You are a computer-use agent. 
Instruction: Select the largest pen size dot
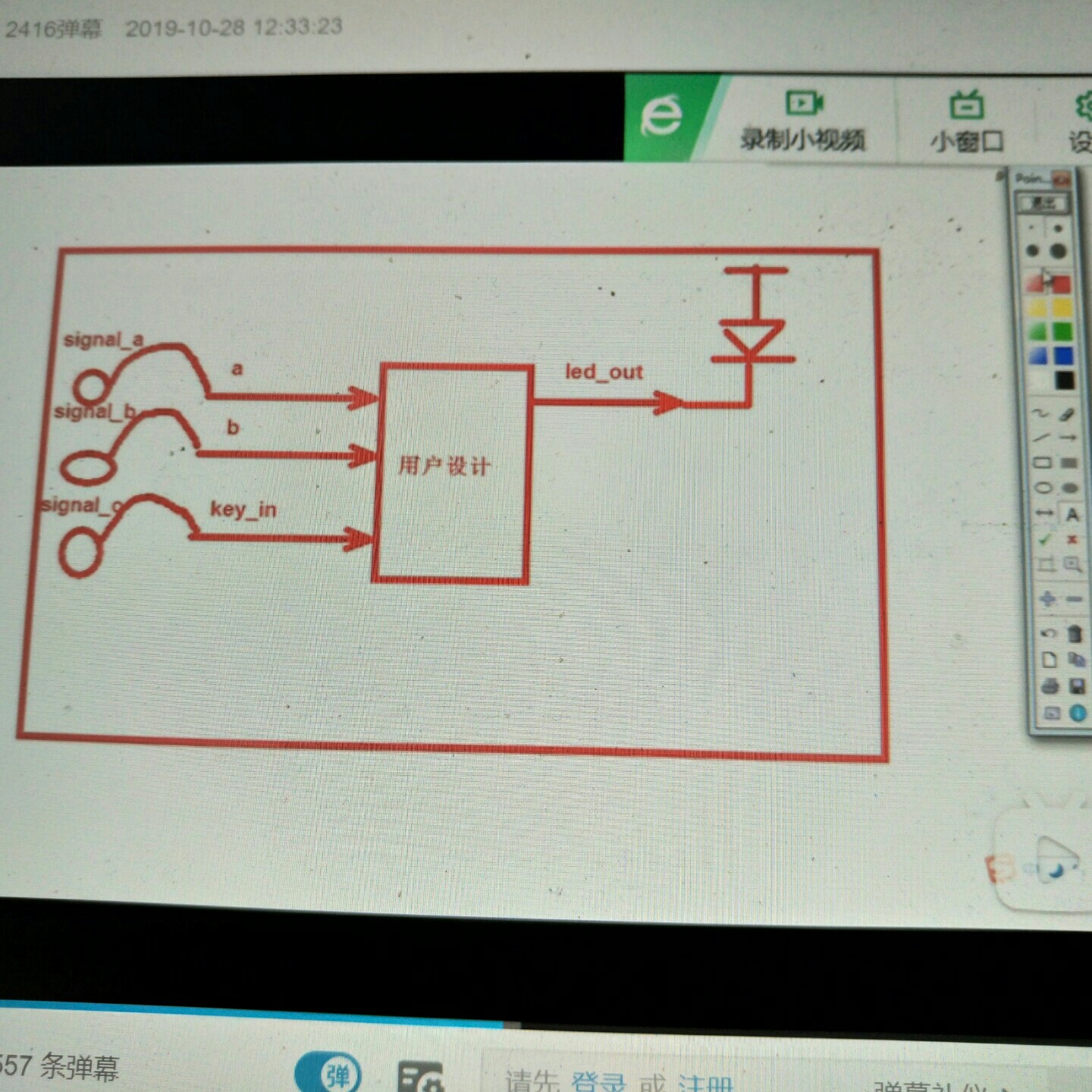[1059, 251]
